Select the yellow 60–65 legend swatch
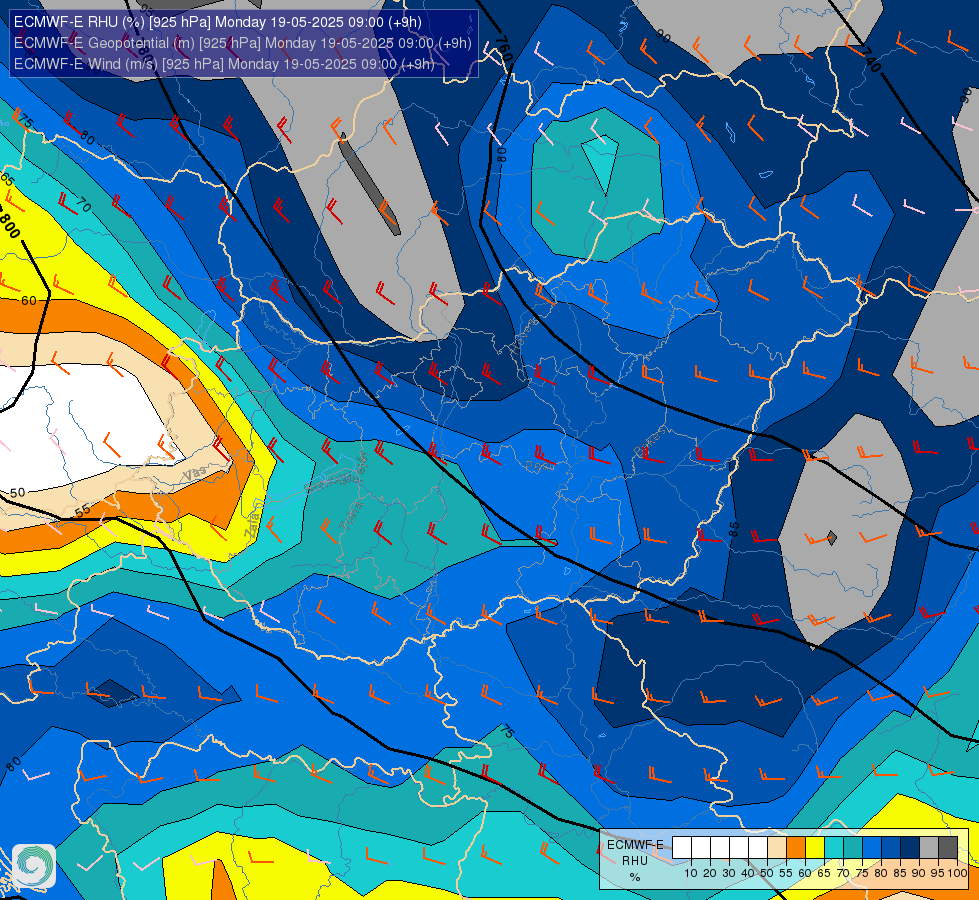The width and height of the screenshot is (979, 900). pos(815,847)
